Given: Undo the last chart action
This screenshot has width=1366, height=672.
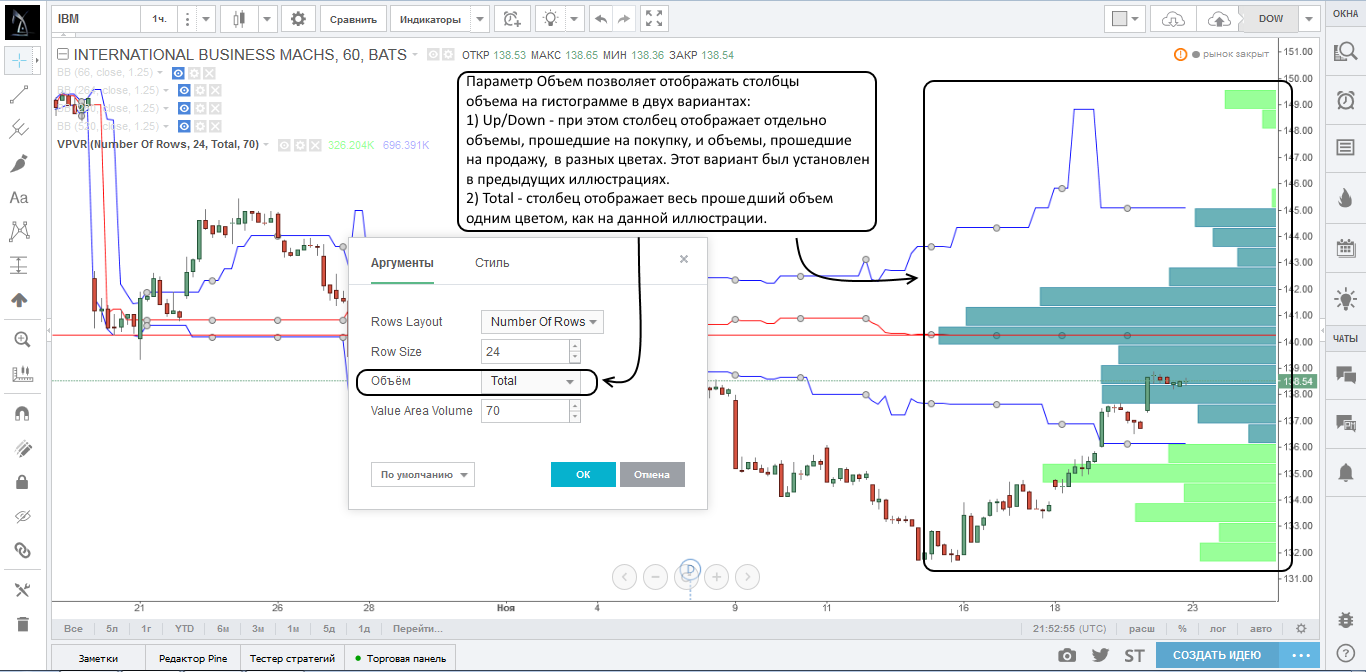Looking at the screenshot, I should [x=600, y=18].
